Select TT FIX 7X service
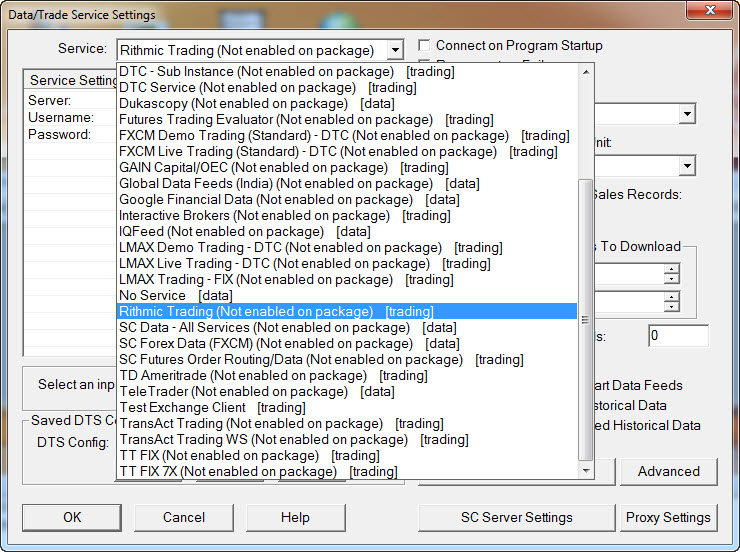 coord(346,472)
